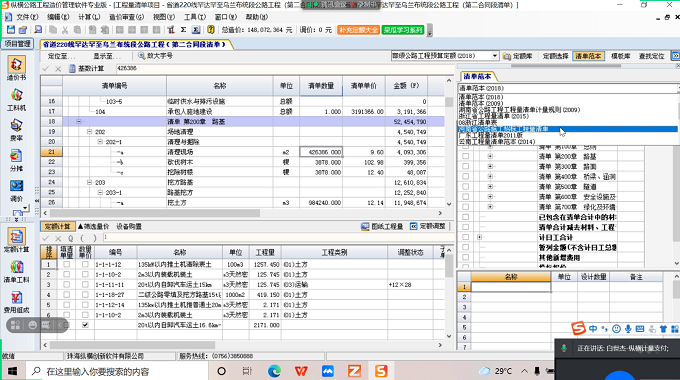
Task: Click the first empty 名称 cell in the lower-right table
Action: point(511,287)
